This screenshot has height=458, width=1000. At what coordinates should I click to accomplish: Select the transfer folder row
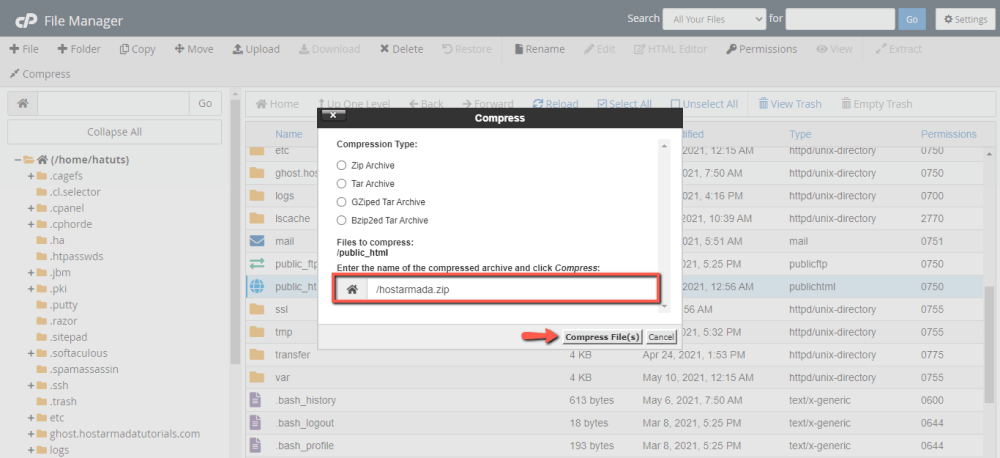(616, 355)
